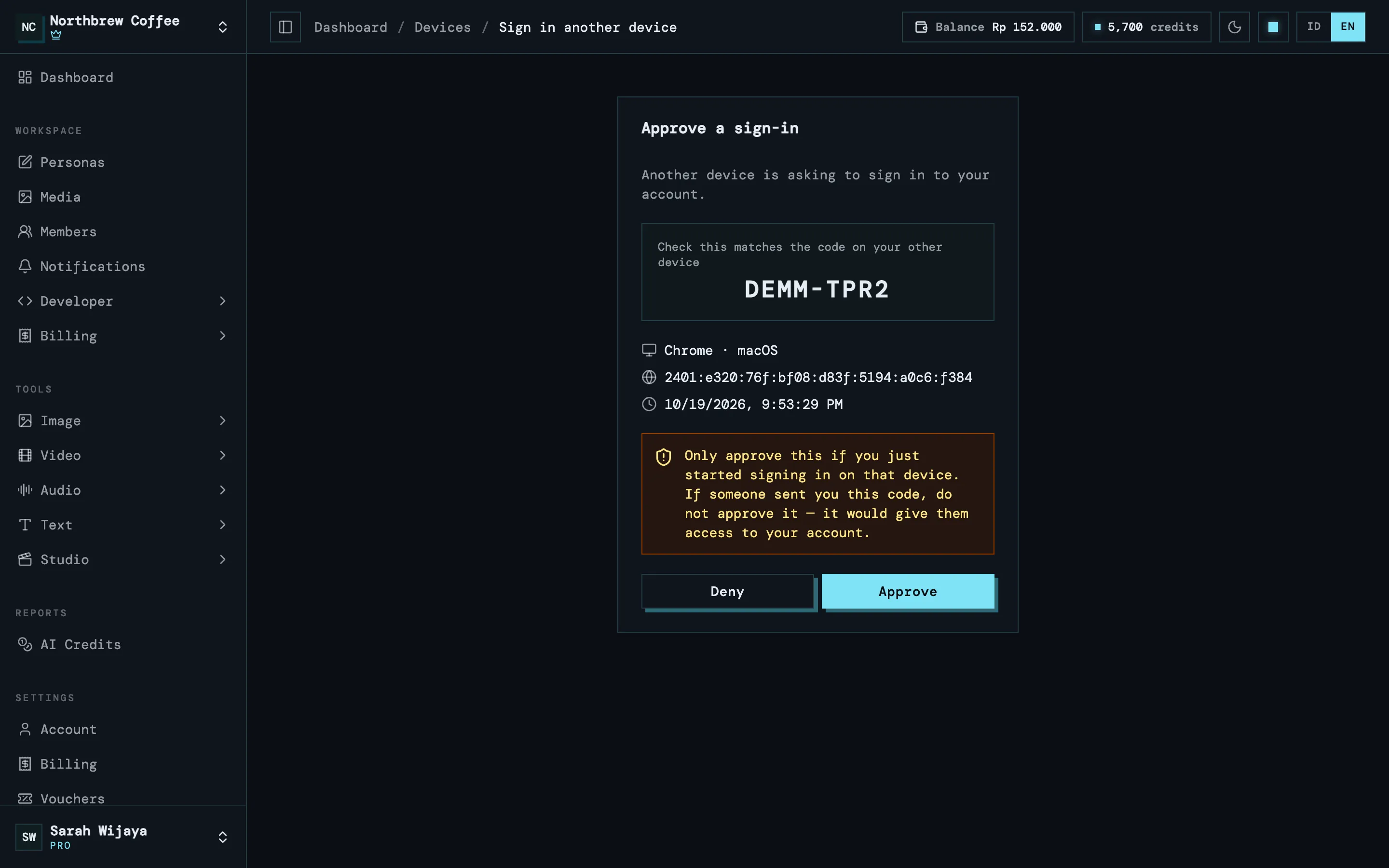Open Billing under Settings
1389x868 pixels.
(123, 764)
